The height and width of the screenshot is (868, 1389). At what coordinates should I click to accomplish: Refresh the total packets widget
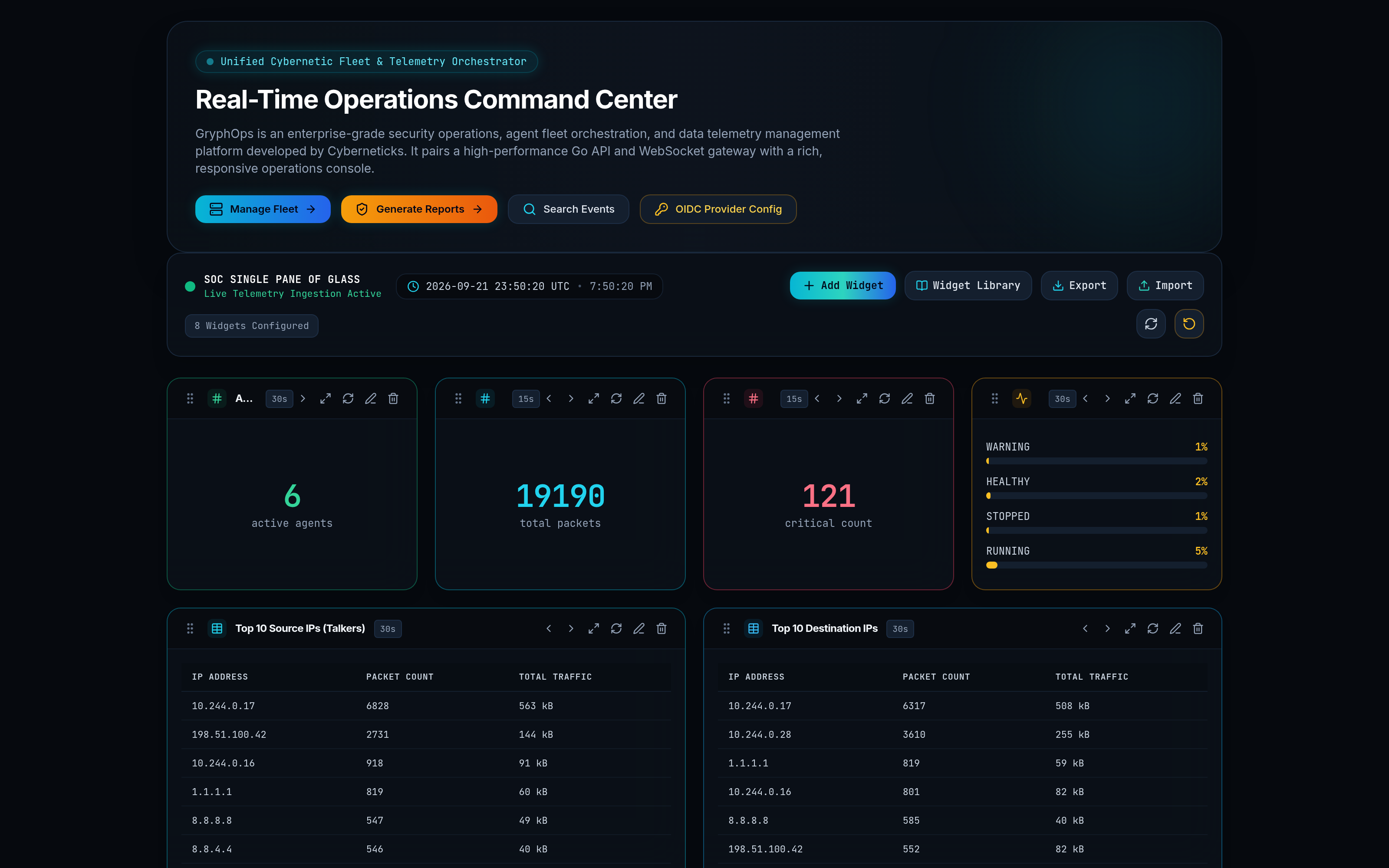616,398
